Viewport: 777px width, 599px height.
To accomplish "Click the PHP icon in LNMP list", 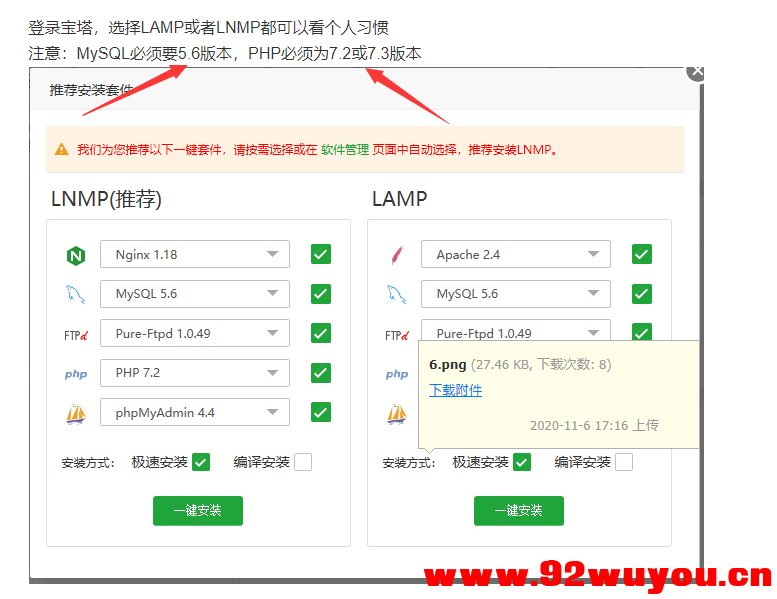I will 76,374.
